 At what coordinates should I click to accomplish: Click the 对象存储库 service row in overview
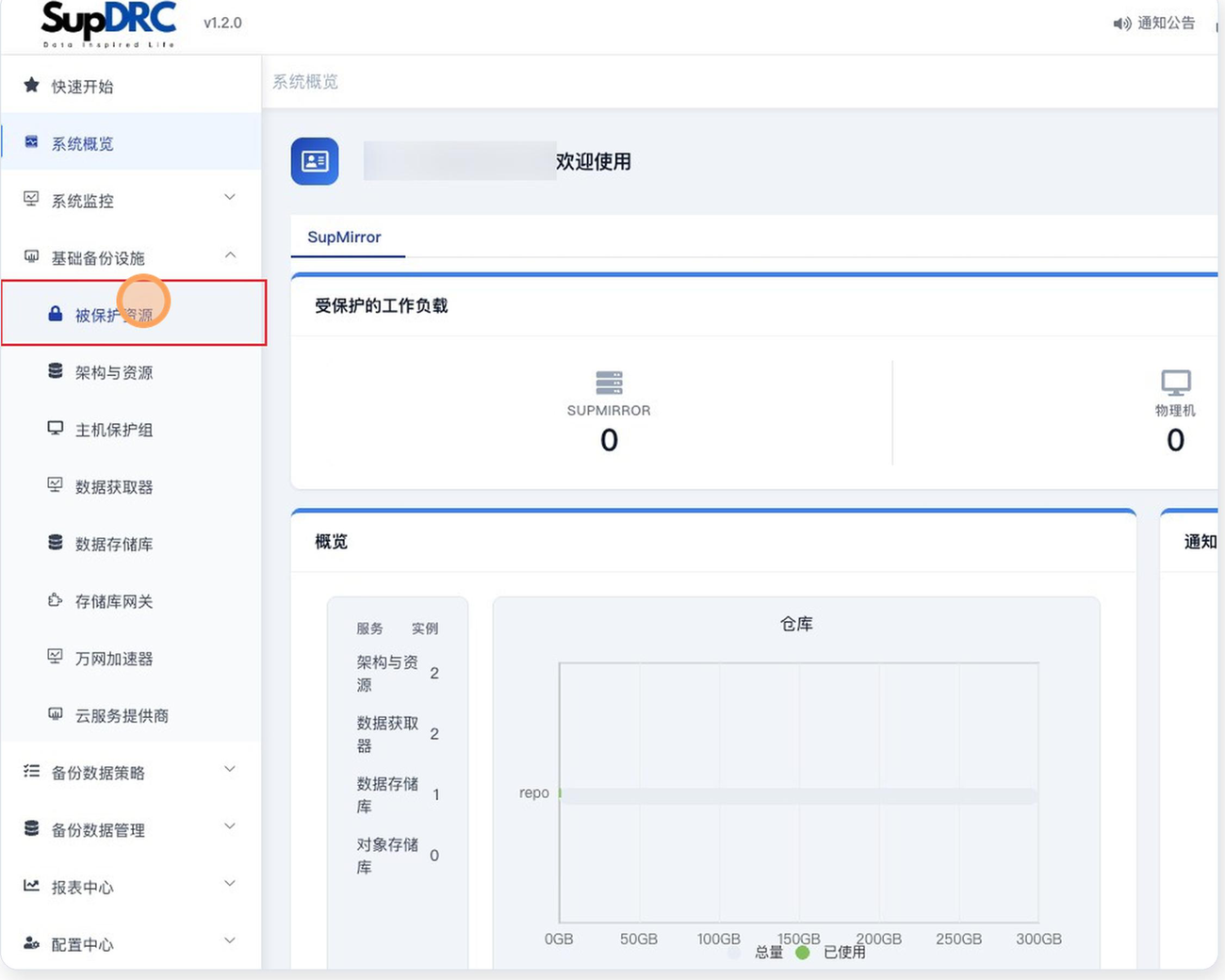coord(398,856)
